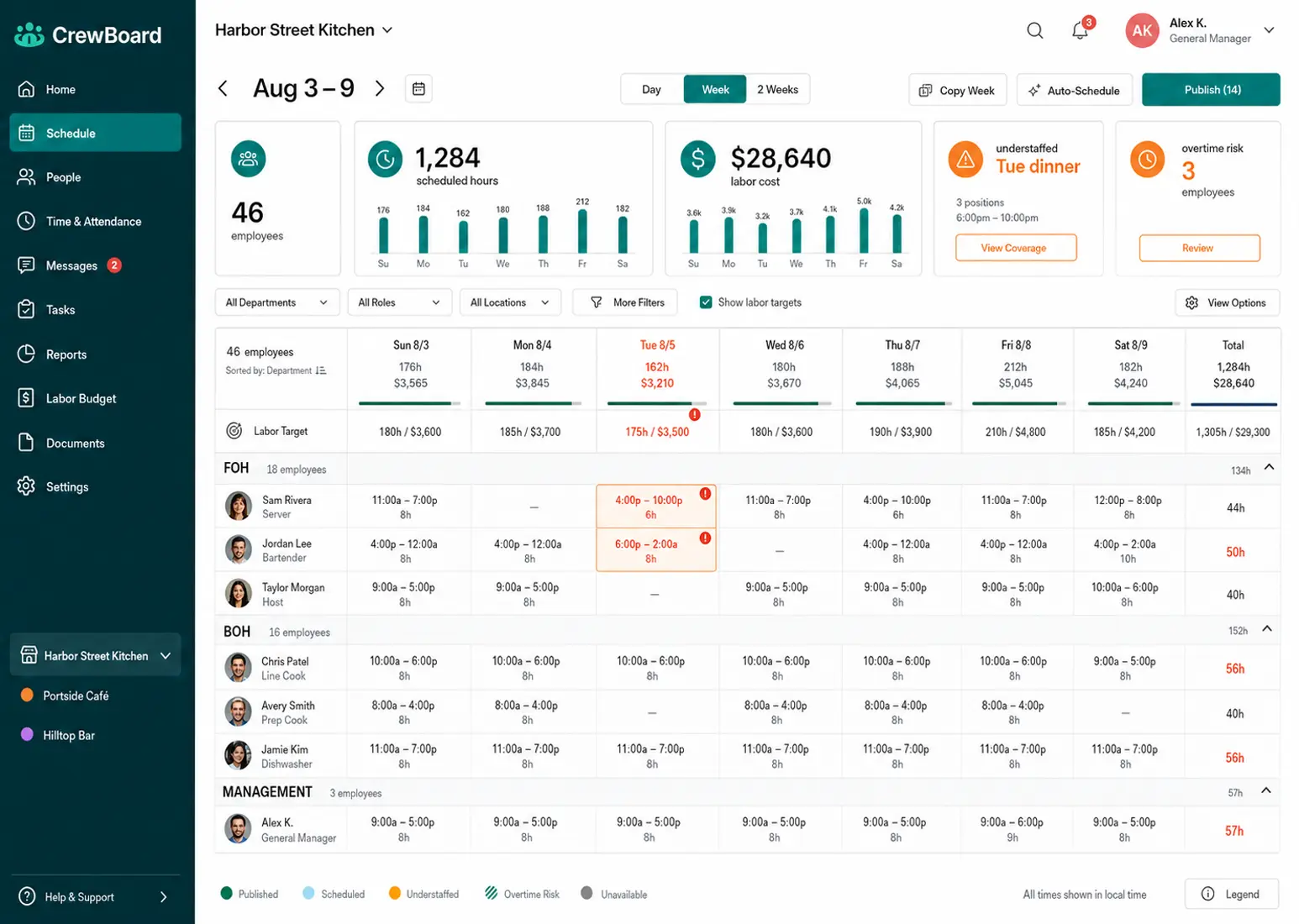Click Labor Budget sidebar icon
Image resolution: width=1299 pixels, height=924 pixels.
tap(27, 398)
